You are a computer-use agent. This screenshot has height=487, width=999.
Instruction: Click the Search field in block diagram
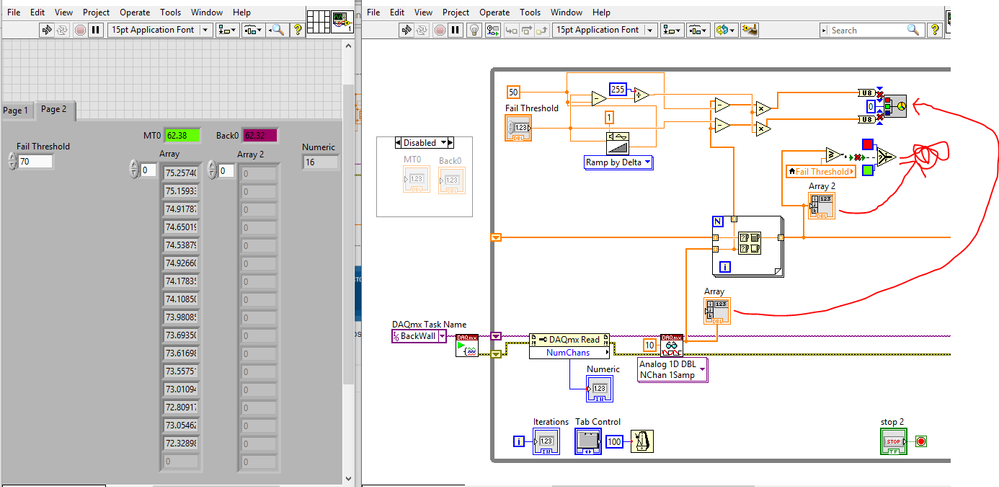pos(872,30)
